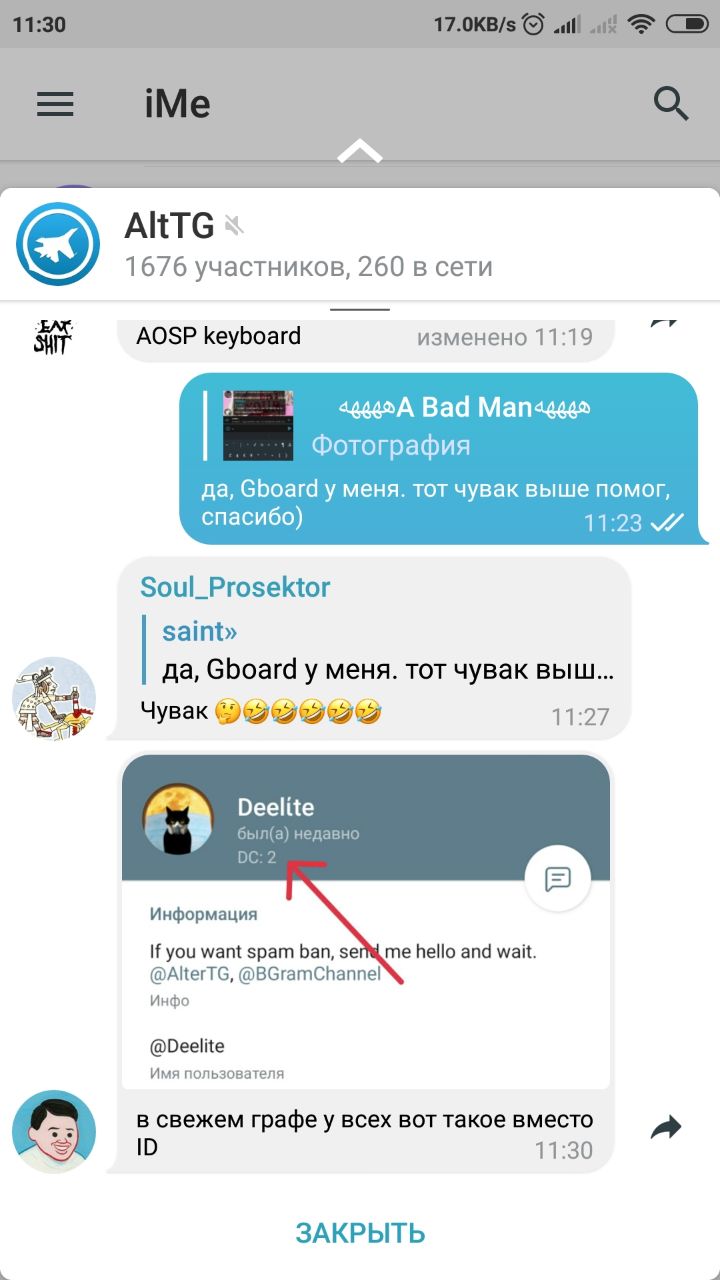Viewport: 720px width, 1280px height.
Task: Open the hamburger navigation menu
Action: pos(55,104)
